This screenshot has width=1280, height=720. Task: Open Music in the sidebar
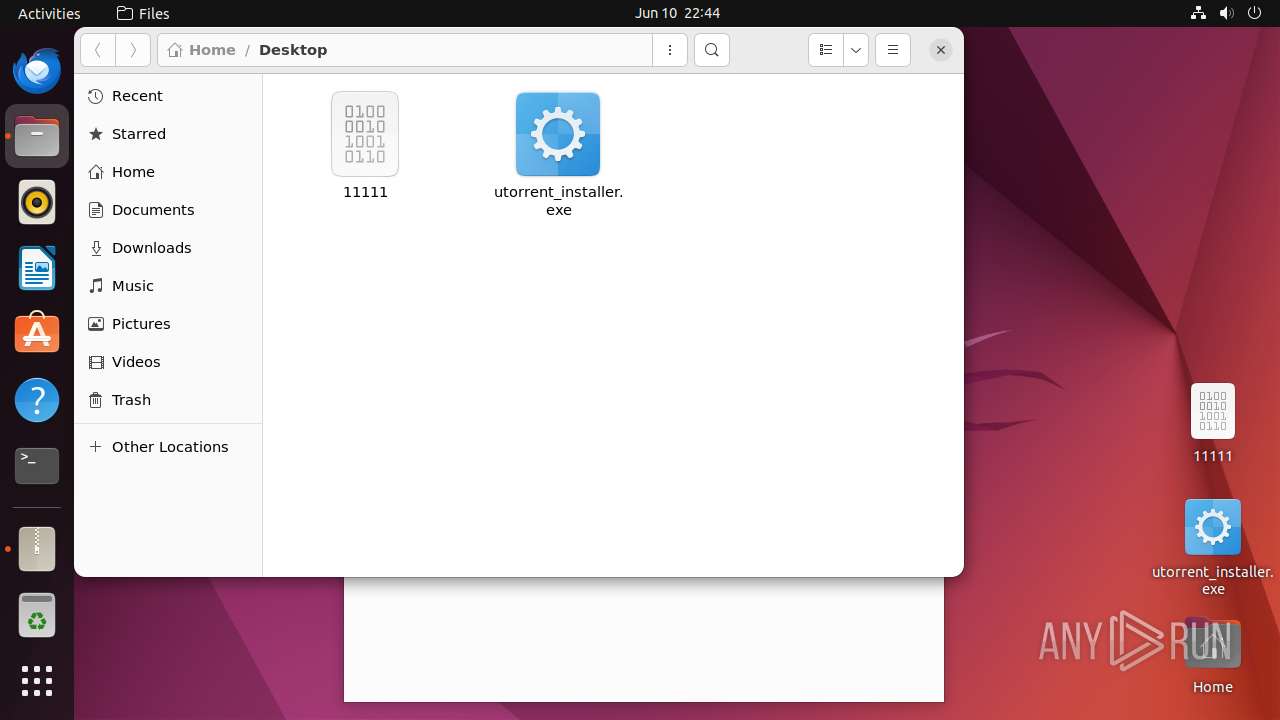168,286
